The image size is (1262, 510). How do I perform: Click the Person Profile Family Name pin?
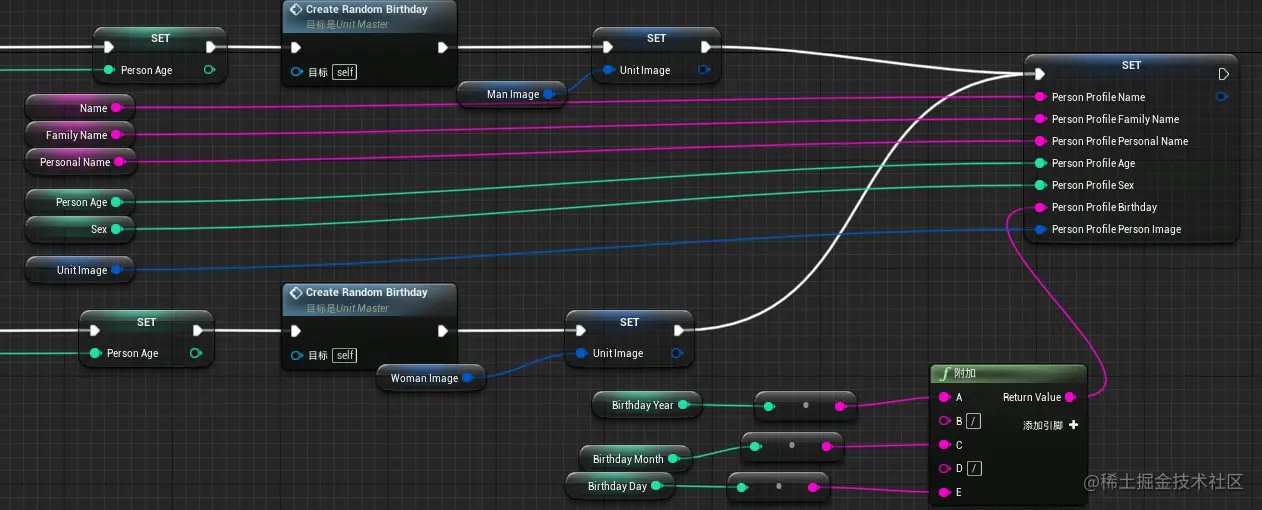pos(1041,119)
